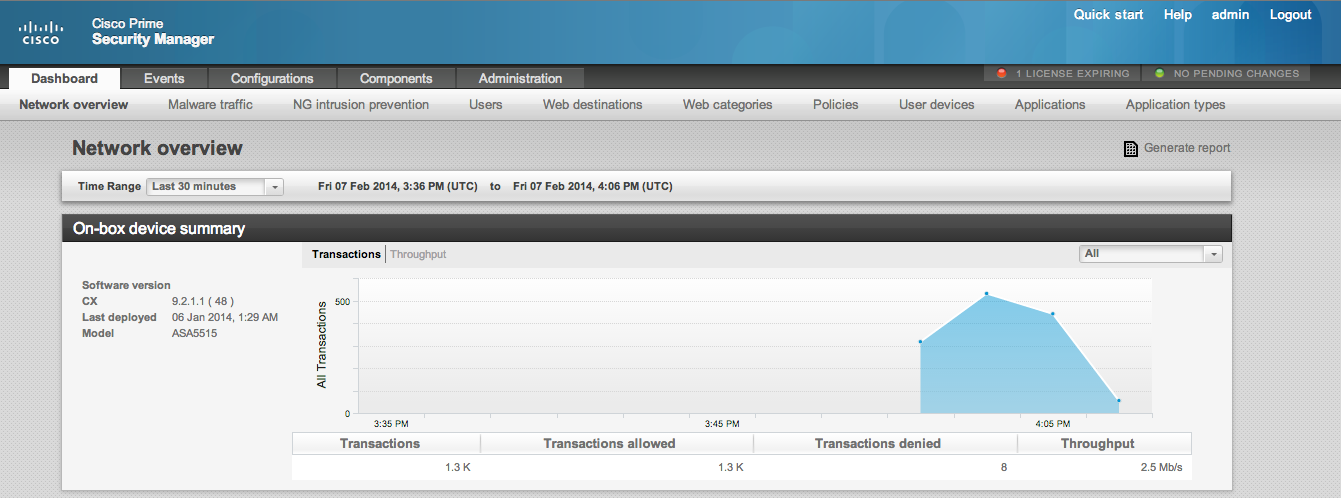Viewport: 1341px width, 498px height.
Task: Click the peak data point on chart
Action: [986, 294]
